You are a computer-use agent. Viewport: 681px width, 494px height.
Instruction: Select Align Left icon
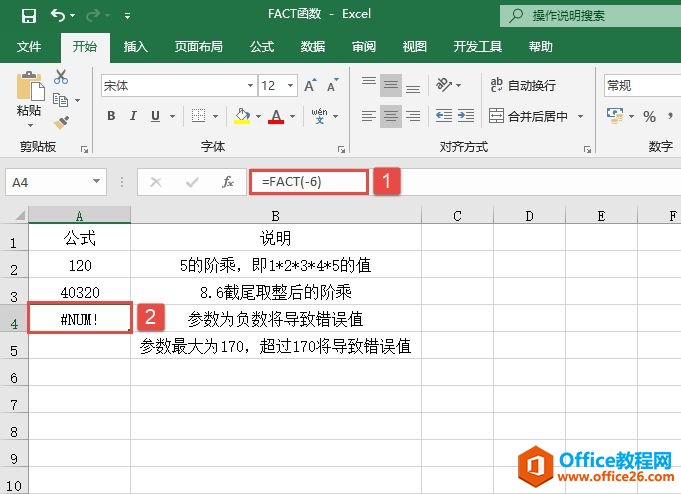[369, 116]
